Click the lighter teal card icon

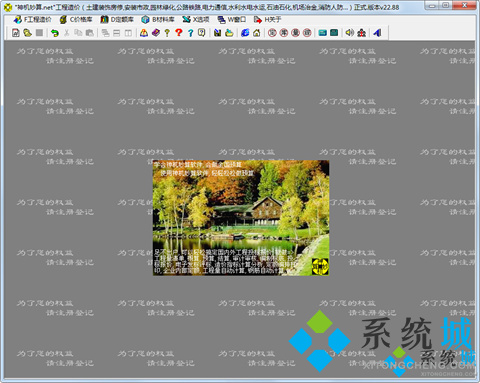coord(322,33)
